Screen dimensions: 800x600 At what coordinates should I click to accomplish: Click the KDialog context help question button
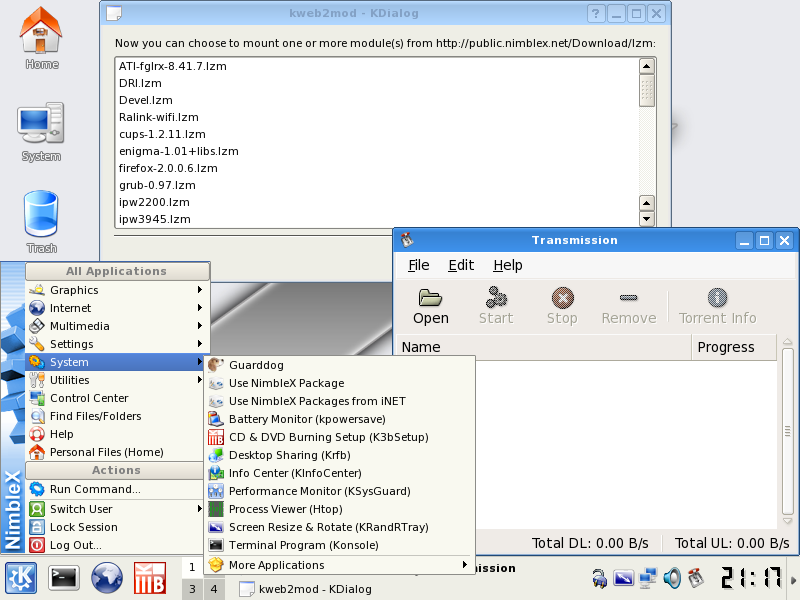[596, 13]
